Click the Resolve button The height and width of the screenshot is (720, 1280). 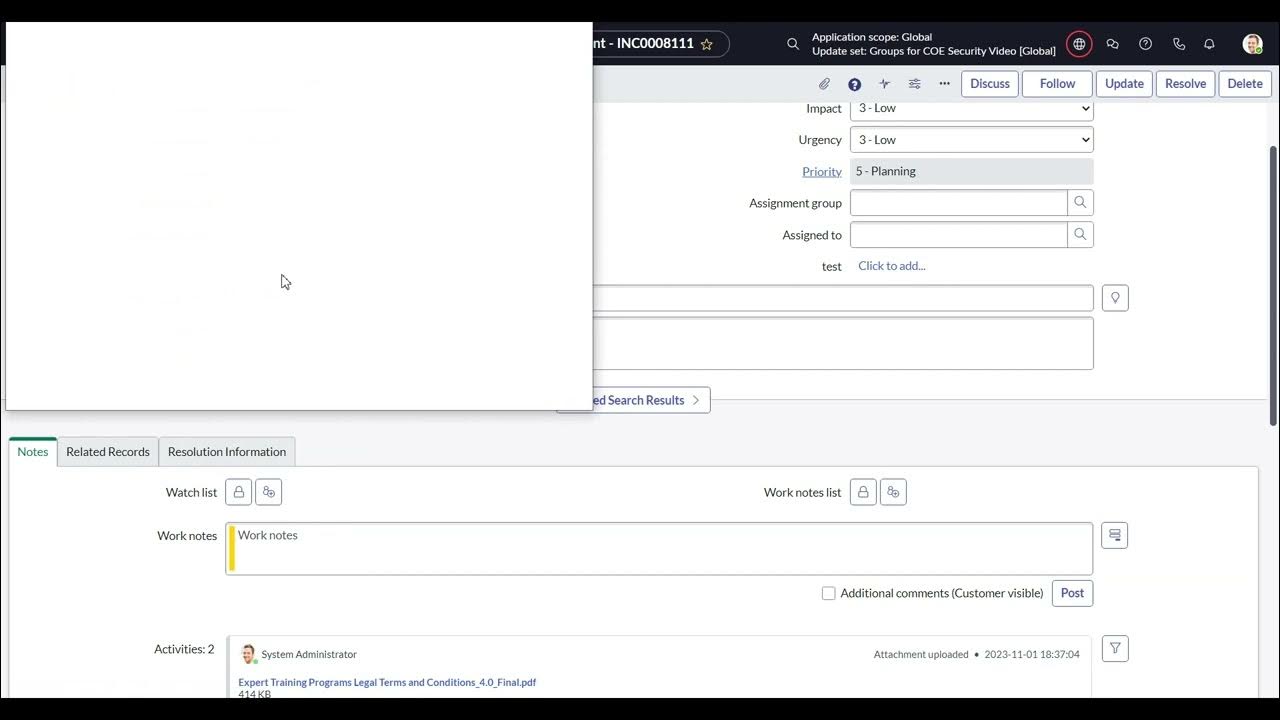[1185, 84]
